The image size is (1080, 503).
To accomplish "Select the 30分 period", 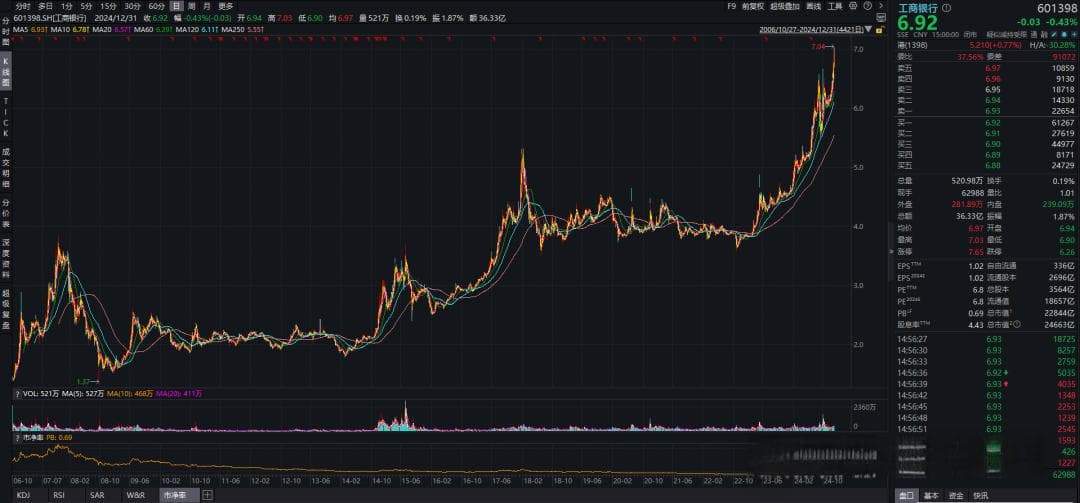I will 132,6.
